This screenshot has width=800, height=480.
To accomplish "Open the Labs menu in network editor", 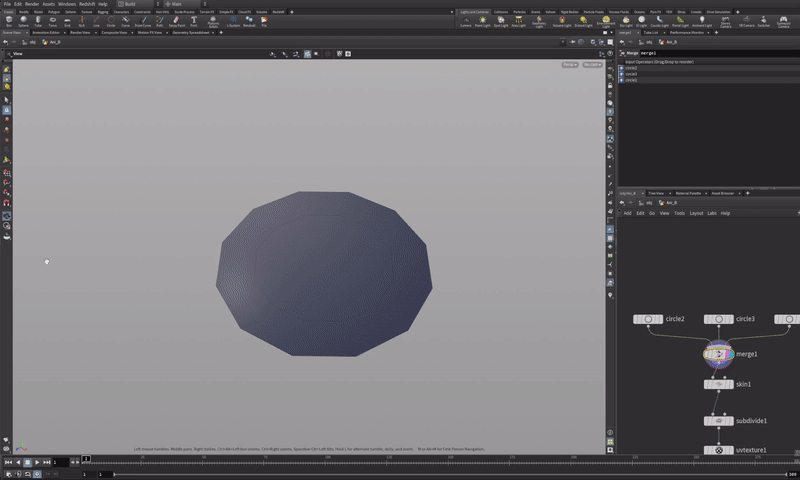I will [x=711, y=213].
